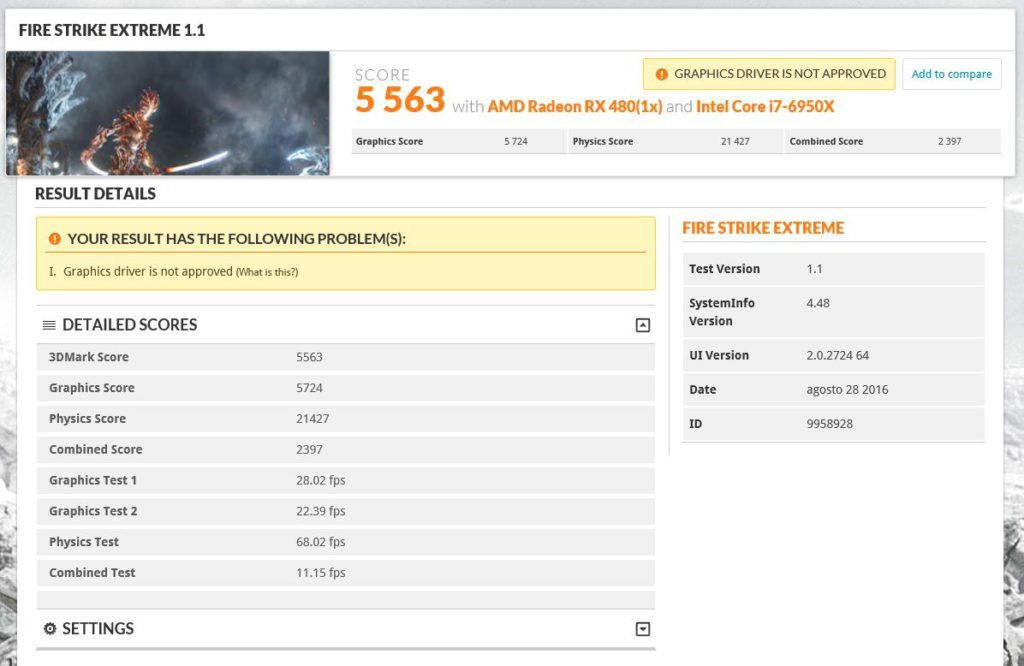Click the 'GRAPHICS DRIVER IS NOT APPROVED' banner
Screen dimensions: 1024x666
click(769, 74)
